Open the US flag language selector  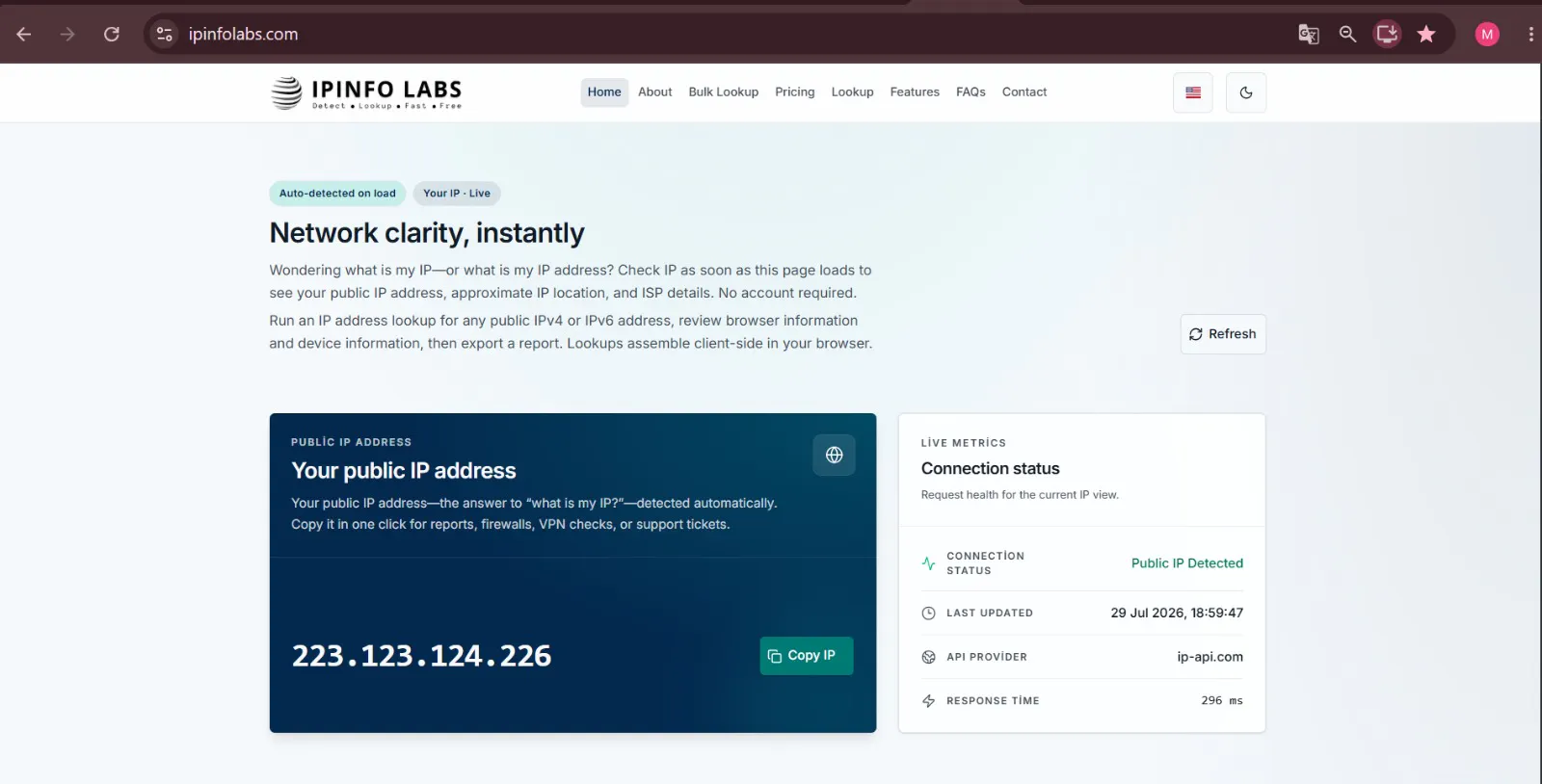tap(1193, 92)
